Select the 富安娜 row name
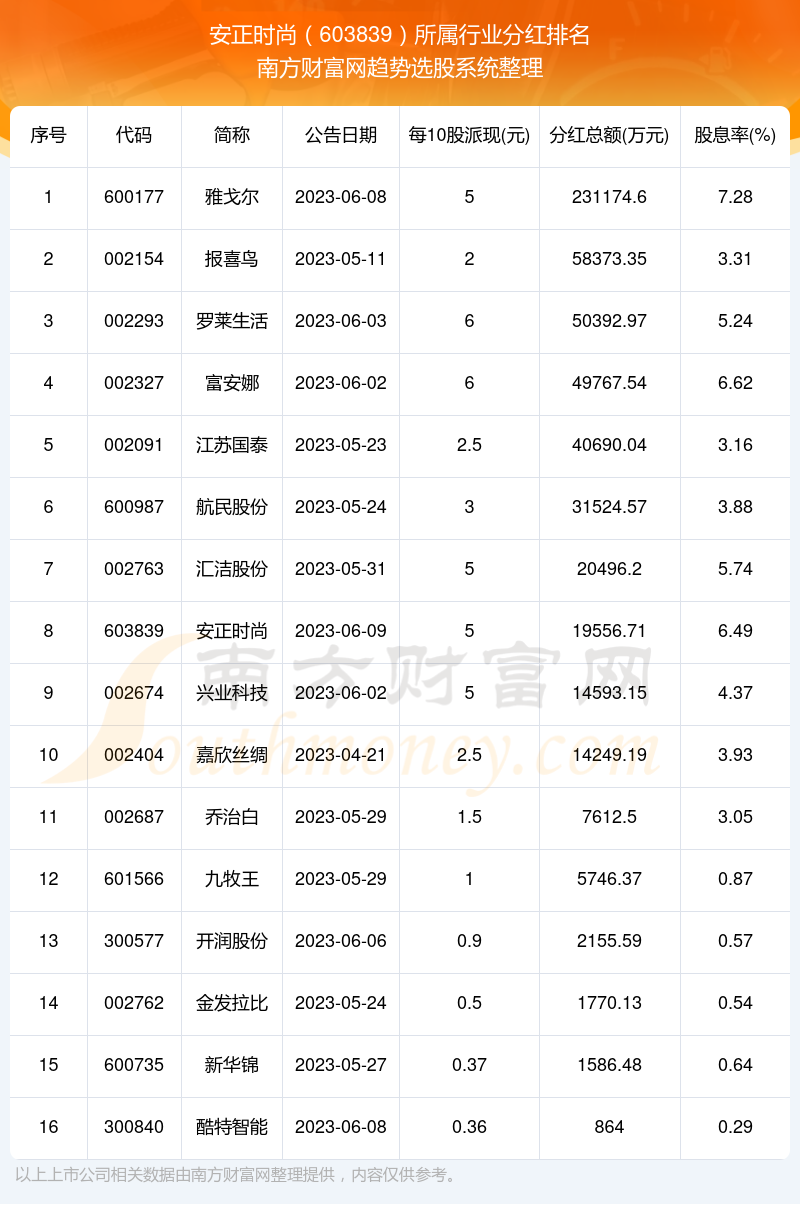This screenshot has height=1226, width=800. 232,383
